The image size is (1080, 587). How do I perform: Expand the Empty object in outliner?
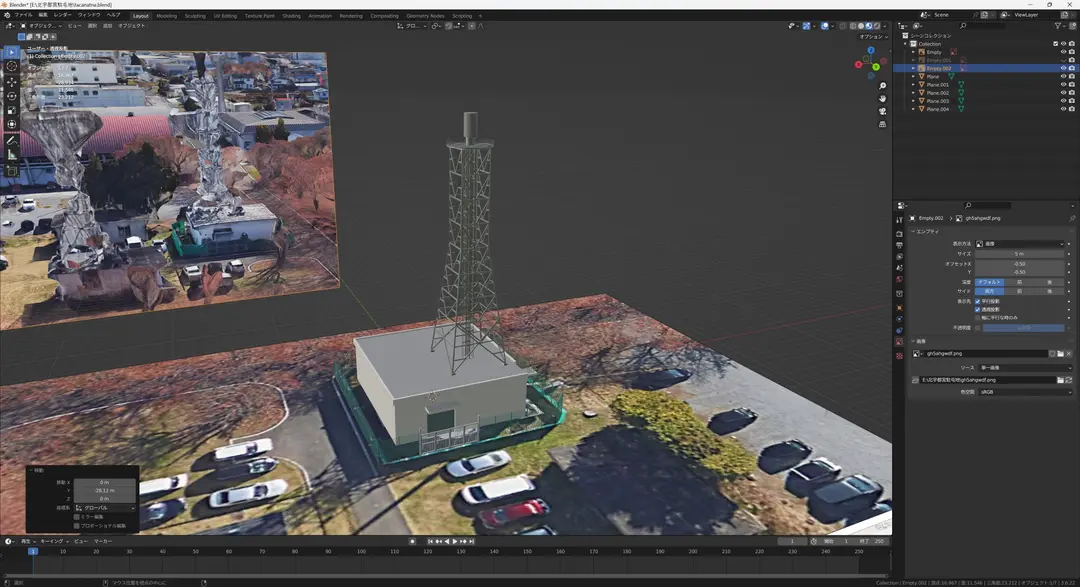click(914, 52)
